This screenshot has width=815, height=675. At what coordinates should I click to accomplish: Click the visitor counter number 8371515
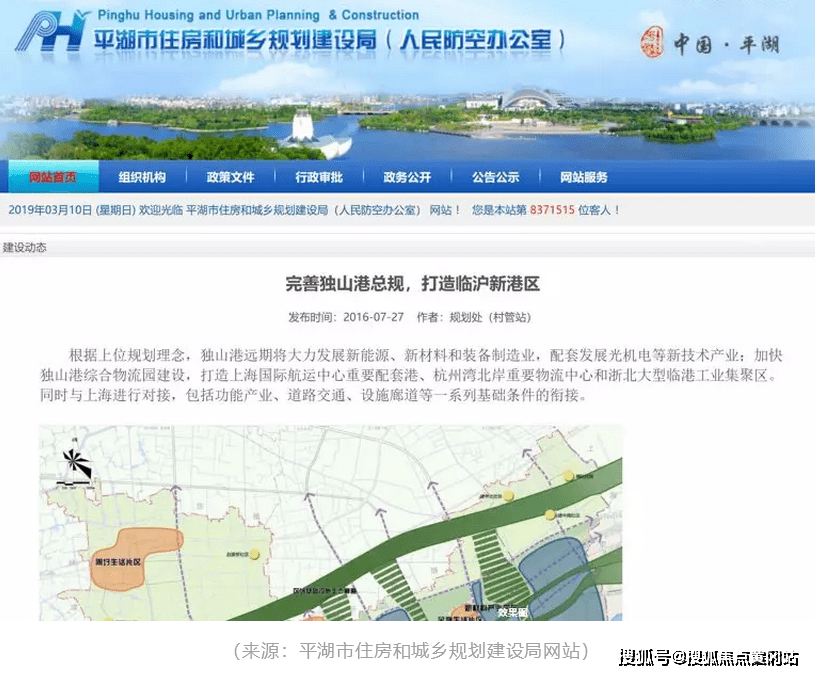[552, 210]
